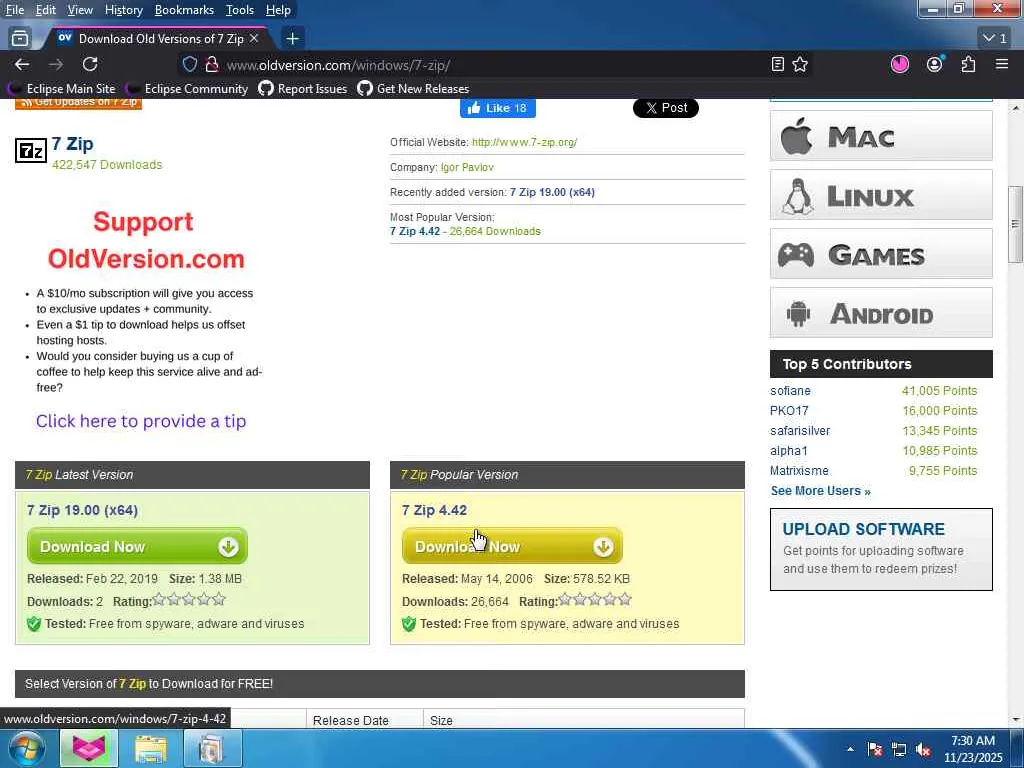Open the Games category banner

click(x=881, y=253)
